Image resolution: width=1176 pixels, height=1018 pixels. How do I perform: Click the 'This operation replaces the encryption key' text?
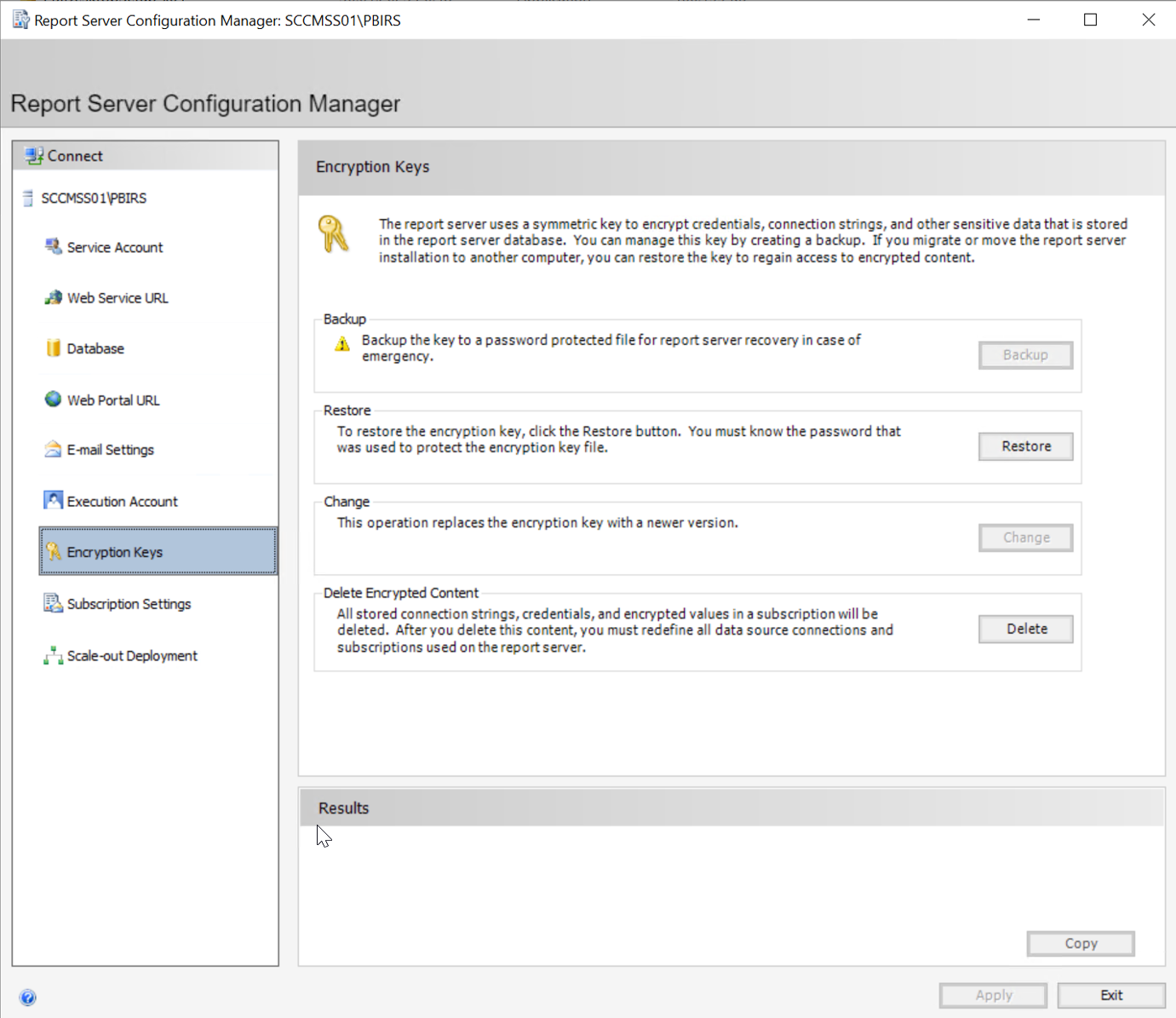click(537, 523)
